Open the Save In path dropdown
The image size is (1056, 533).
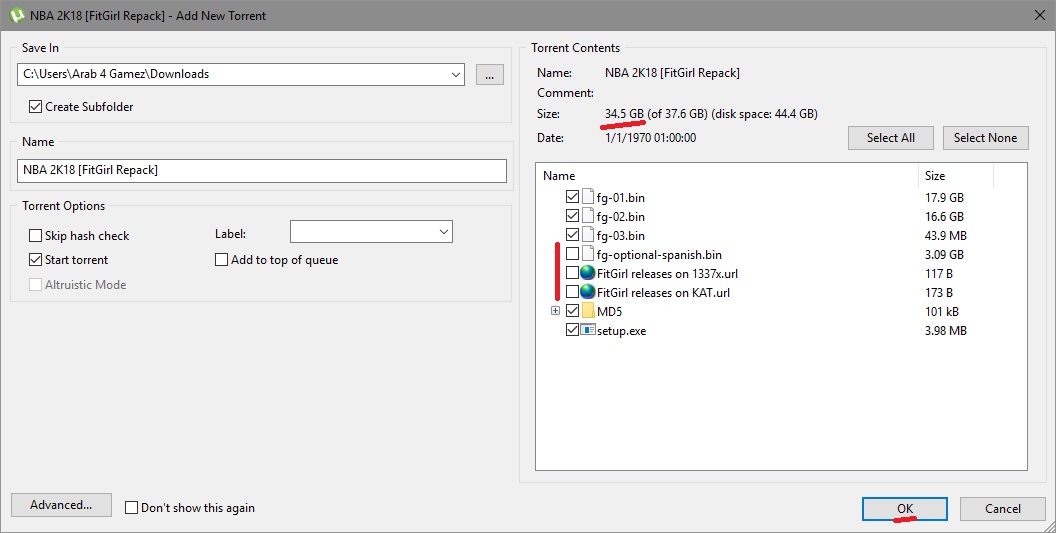pyautogui.click(x=456, y=74)
